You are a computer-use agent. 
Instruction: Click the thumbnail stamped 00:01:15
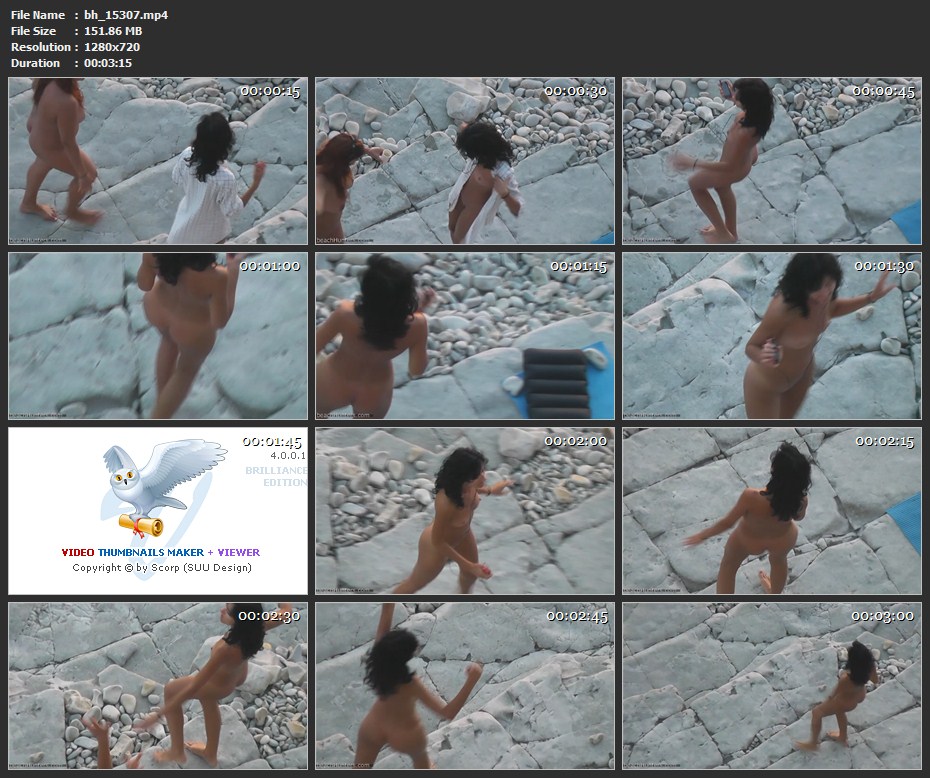[x=465, y=336]
